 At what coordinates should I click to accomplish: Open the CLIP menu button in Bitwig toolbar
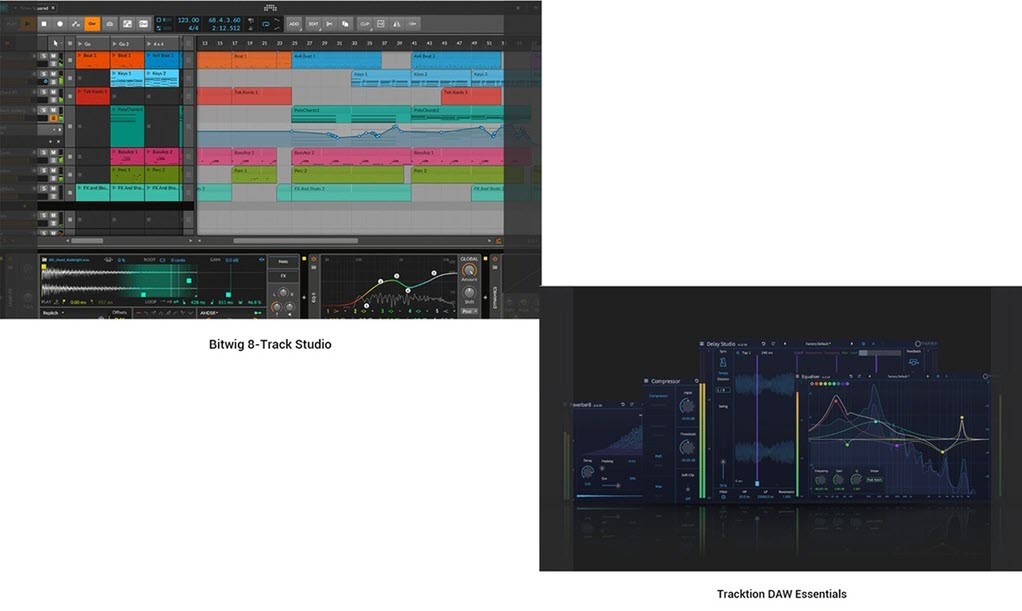364,23
